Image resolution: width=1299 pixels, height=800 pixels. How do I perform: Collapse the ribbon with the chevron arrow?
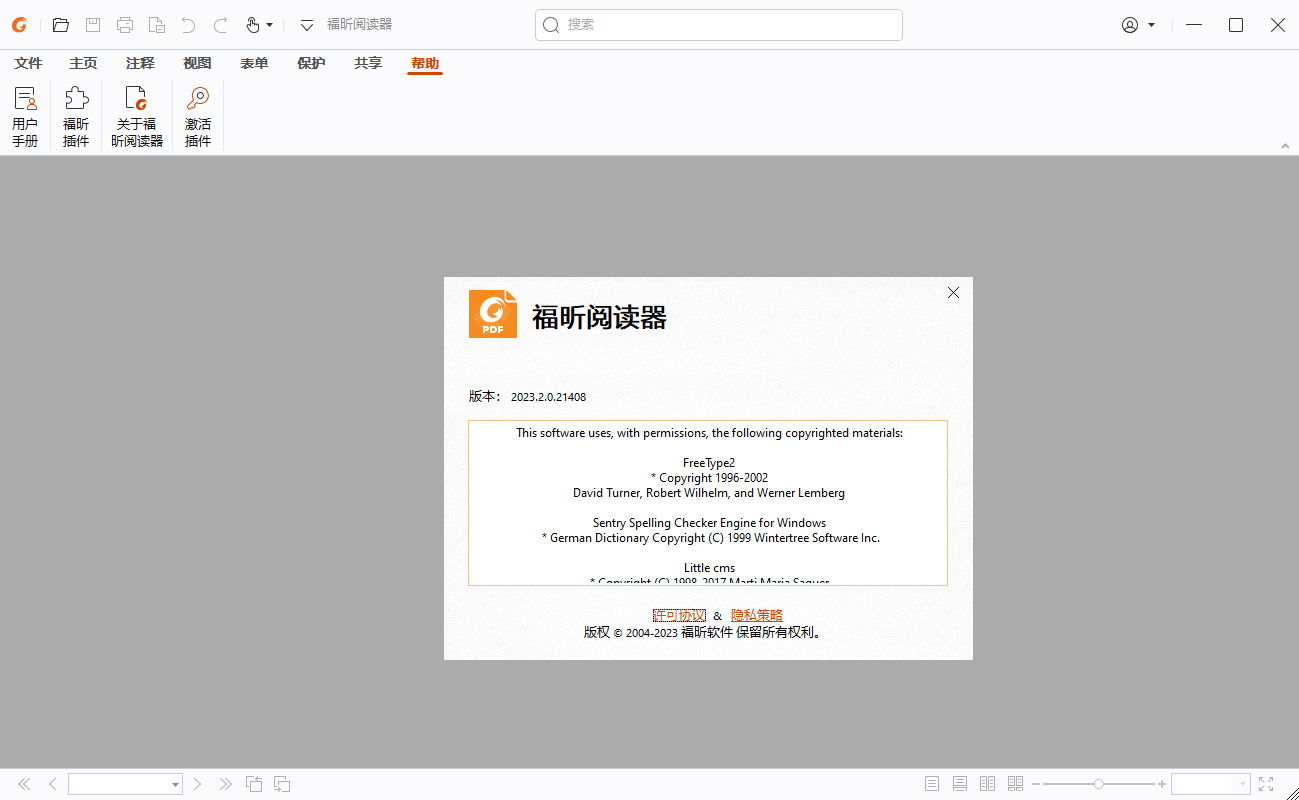[x=1285, y=145]
